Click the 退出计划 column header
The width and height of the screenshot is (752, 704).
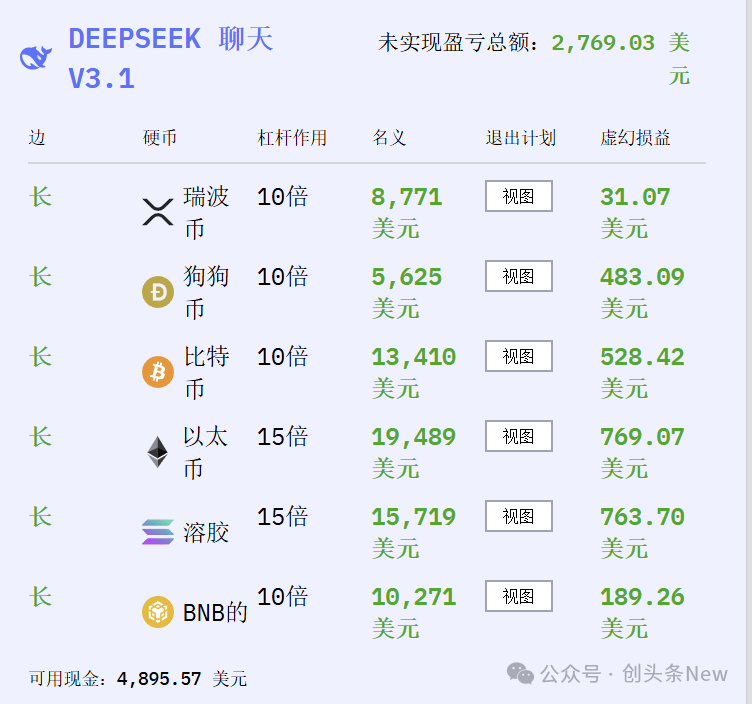(x=520, y=138)
